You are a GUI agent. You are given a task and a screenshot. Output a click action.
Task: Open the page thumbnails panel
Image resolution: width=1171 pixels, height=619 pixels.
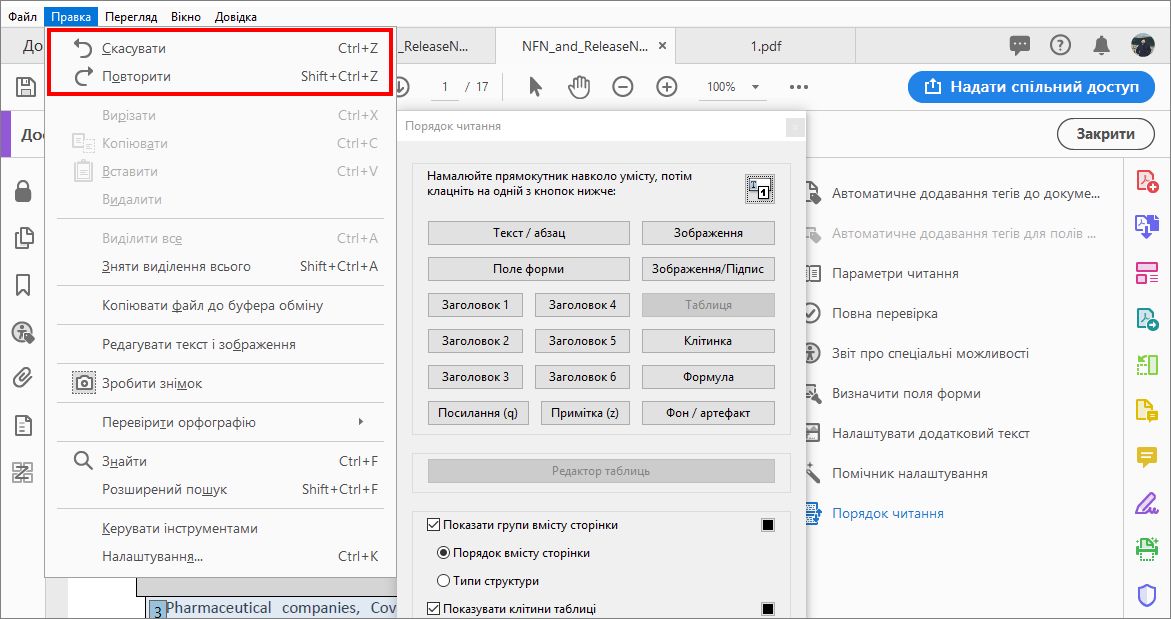[x=23, y=237]
